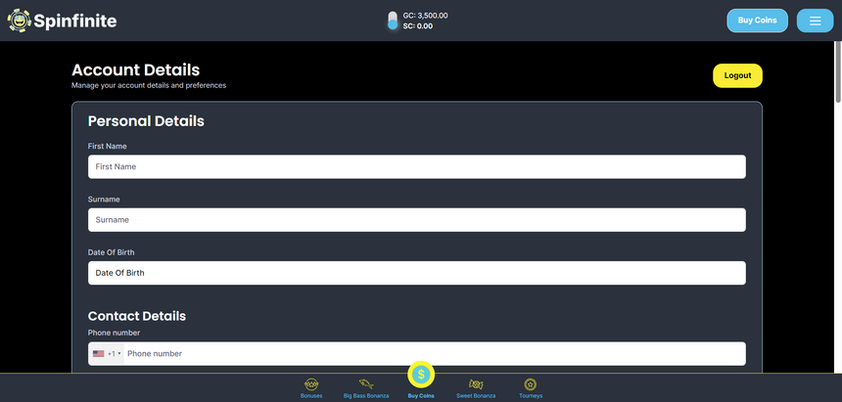This screenshot has width=842, height=402.
Task: Click the Spinfinite brand name text
Action: click(x=75, y=21)
